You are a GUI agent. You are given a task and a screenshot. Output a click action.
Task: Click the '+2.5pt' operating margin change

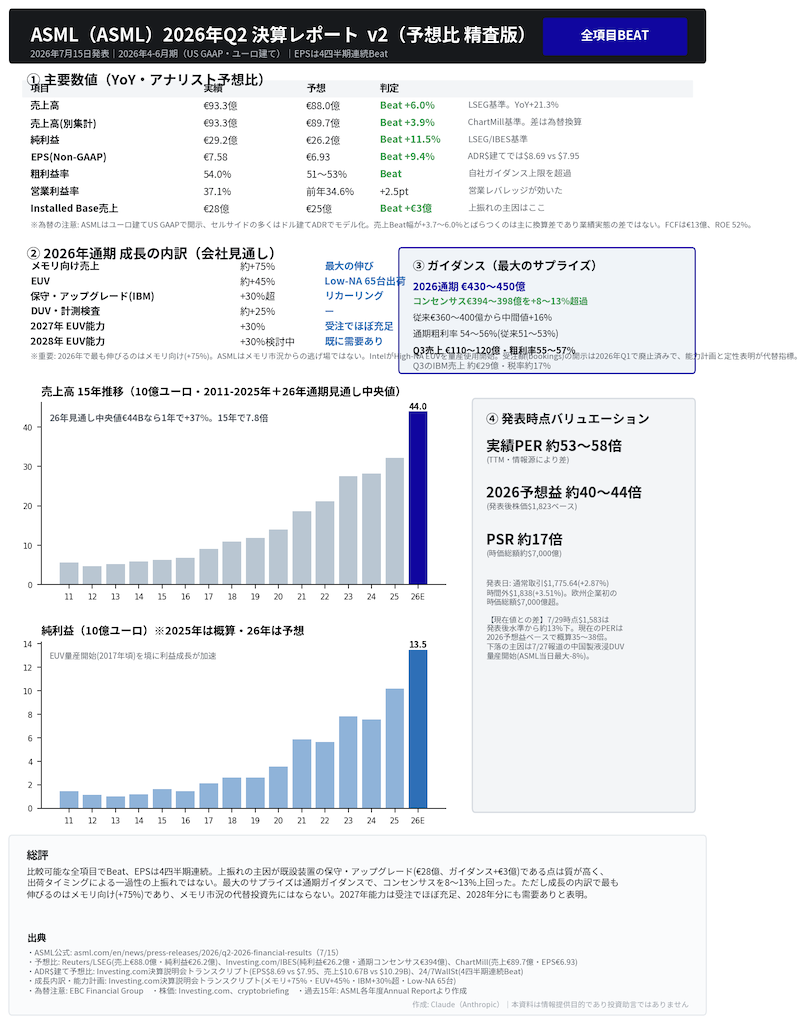[x=394, y=191]
